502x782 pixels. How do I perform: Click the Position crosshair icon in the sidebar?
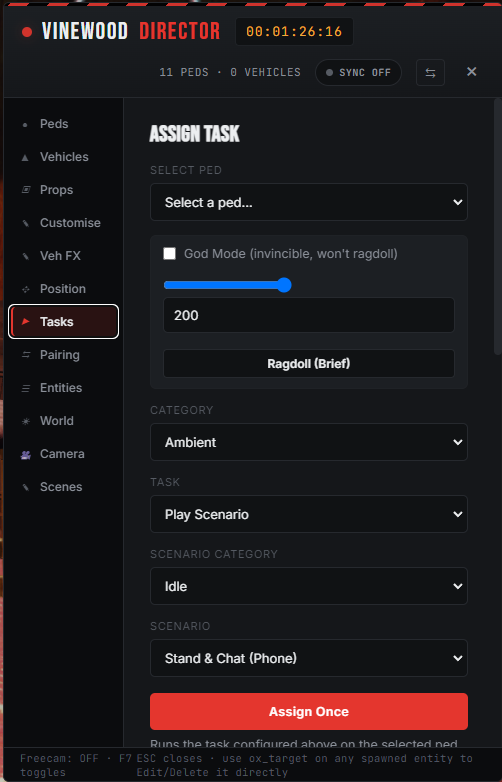click(x=25, y=289)
